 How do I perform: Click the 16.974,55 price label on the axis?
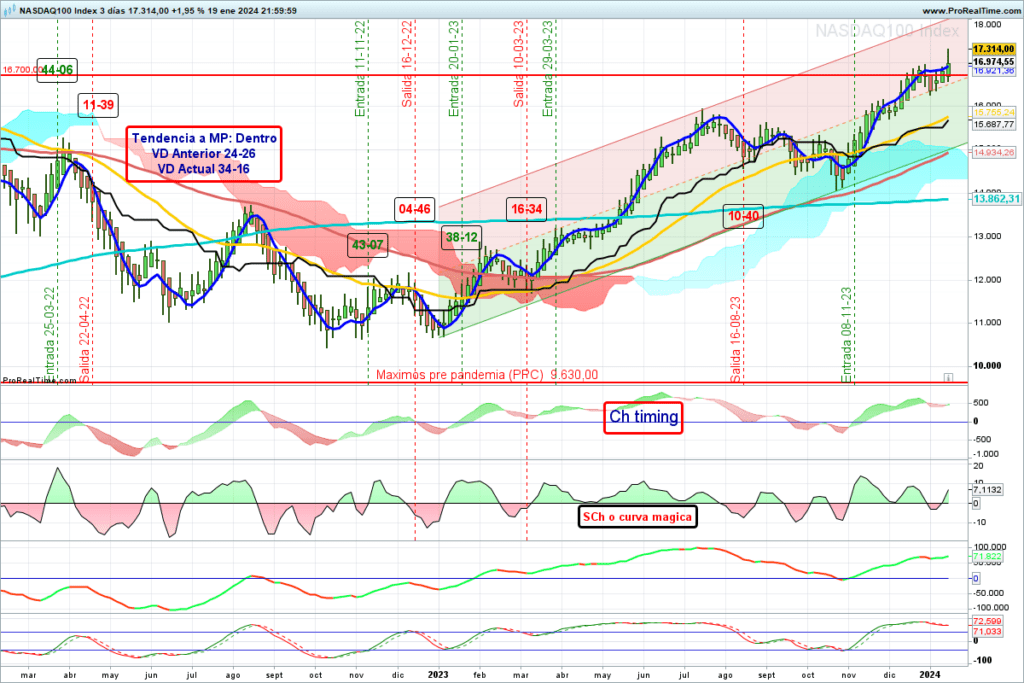[x=993, y=61]
